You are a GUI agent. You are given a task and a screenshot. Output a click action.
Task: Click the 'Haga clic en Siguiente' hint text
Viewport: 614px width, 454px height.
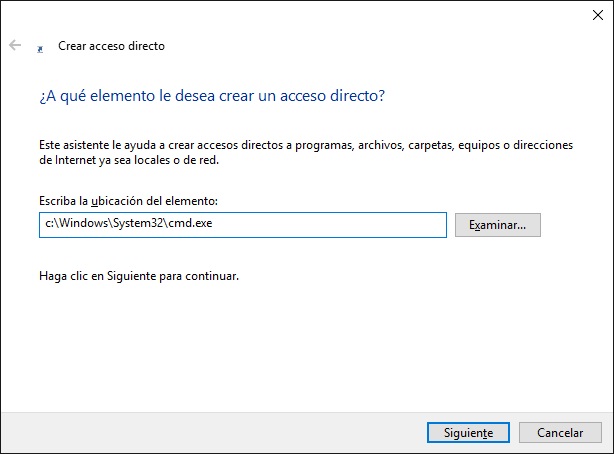(139, 275)
